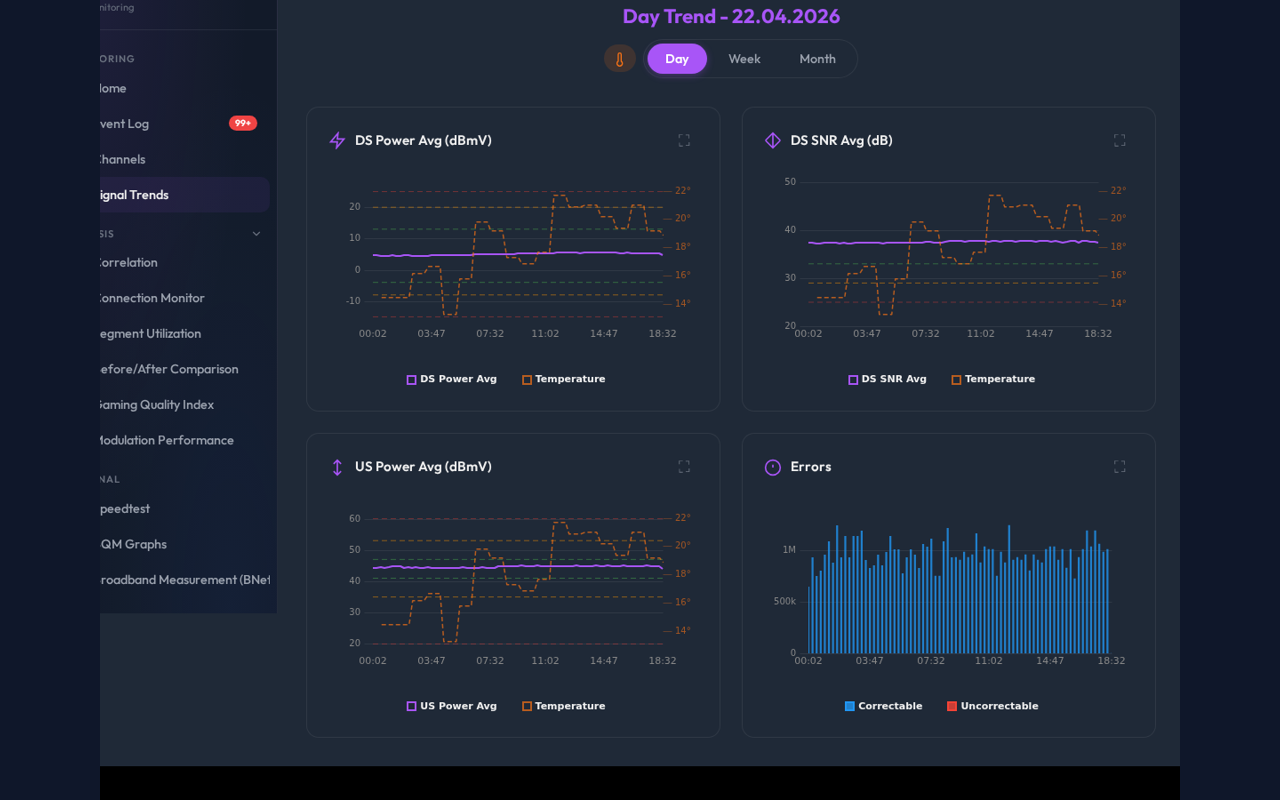Viewport: 1280px width, 800px height.
Task: Expand the Errors chart to fullscreen
Action: [1119, 465]
